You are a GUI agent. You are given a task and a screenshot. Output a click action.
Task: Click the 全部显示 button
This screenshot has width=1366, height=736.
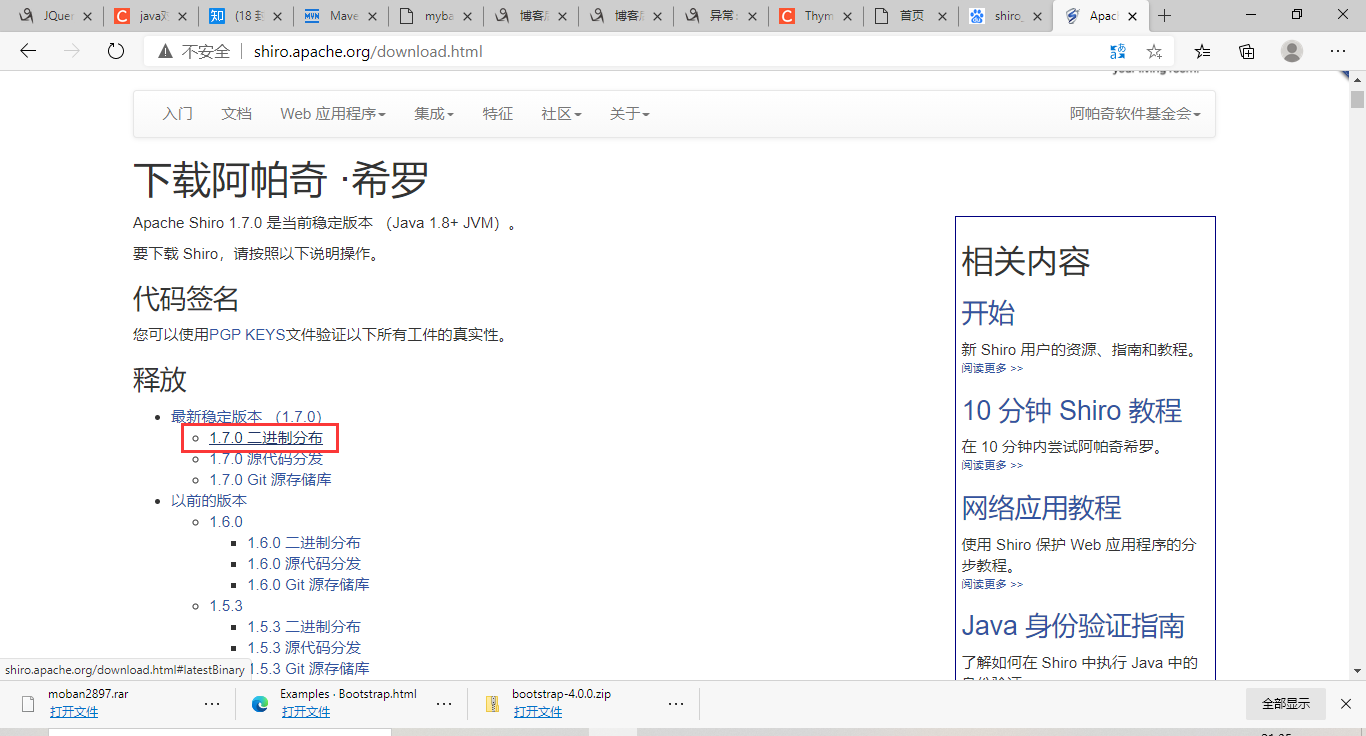pyautogui.click(x=1286, y=704)
